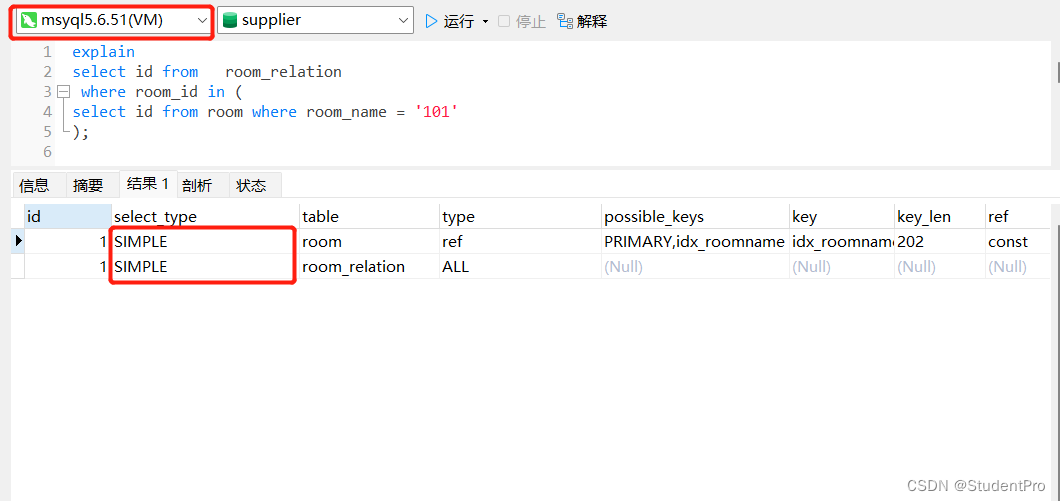Click the Explain (解释) button
The width and height of the screenshot is (1060, 501).
pyautogui.click(x=582, y=22)
